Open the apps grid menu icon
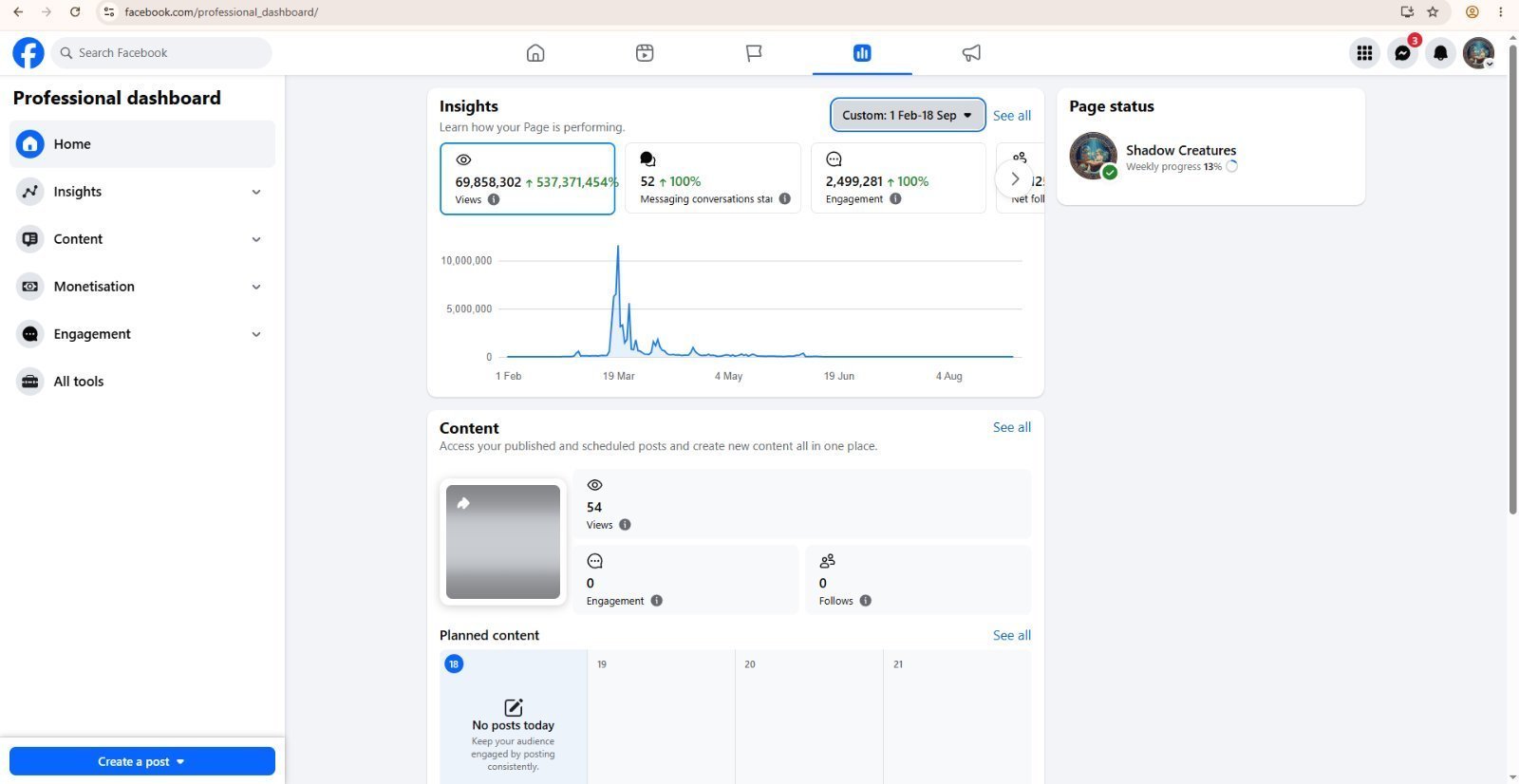 1364,53
